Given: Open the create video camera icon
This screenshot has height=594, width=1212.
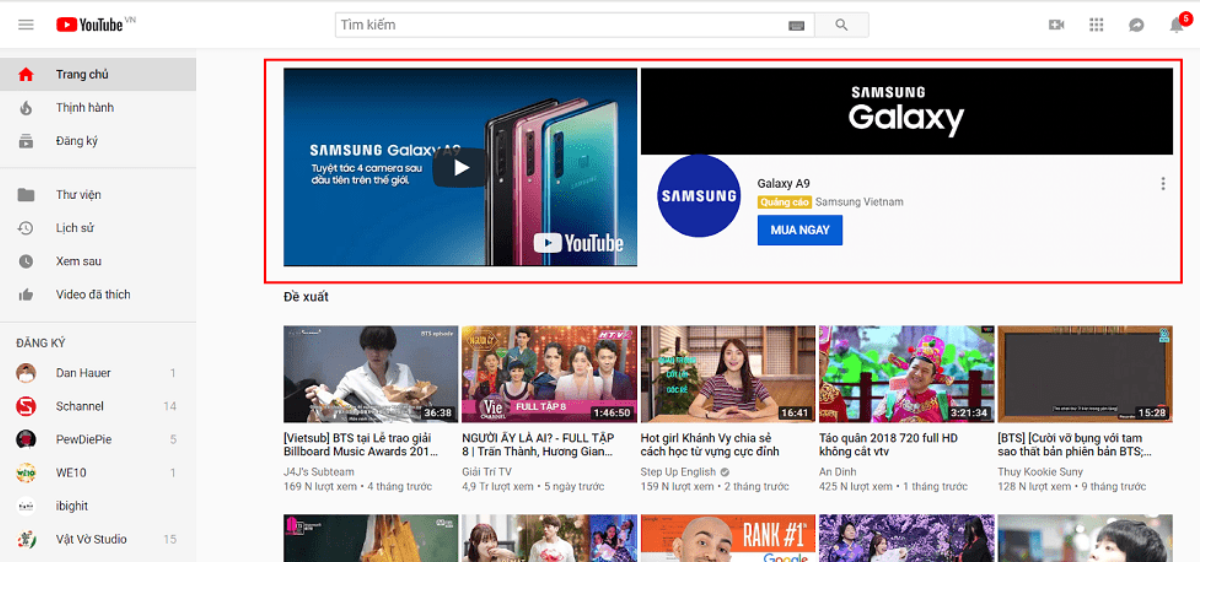Looking at the screenshot, I should coord(1056,25).
